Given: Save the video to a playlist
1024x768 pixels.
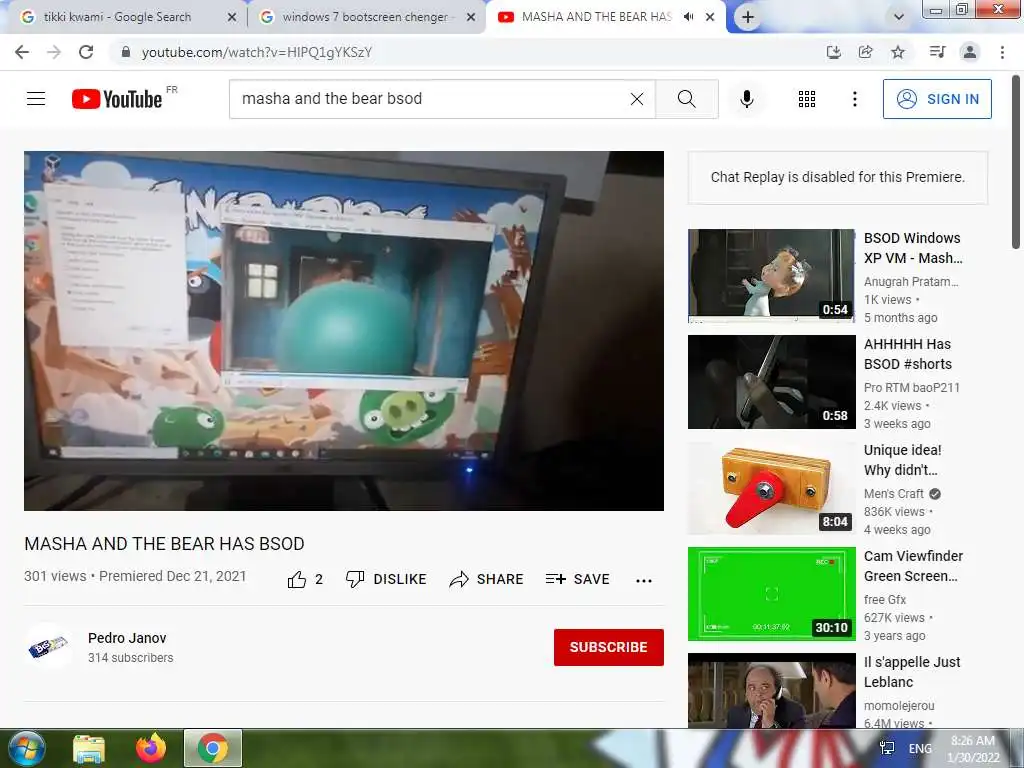Looking at the screenshot, I should tap(577, 579).
